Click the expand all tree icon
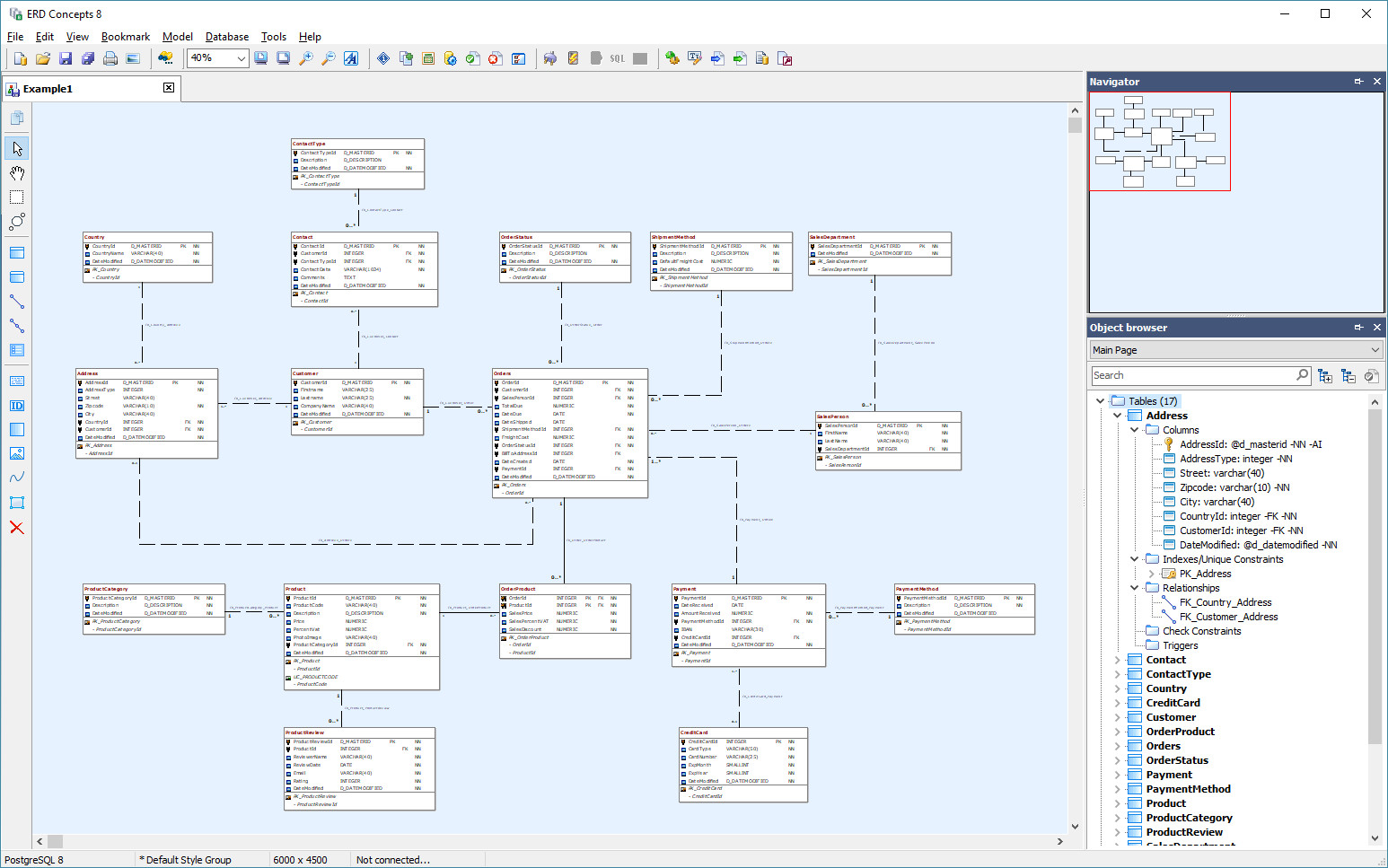Screen dimensions: 1388x868 [1325, 376]
